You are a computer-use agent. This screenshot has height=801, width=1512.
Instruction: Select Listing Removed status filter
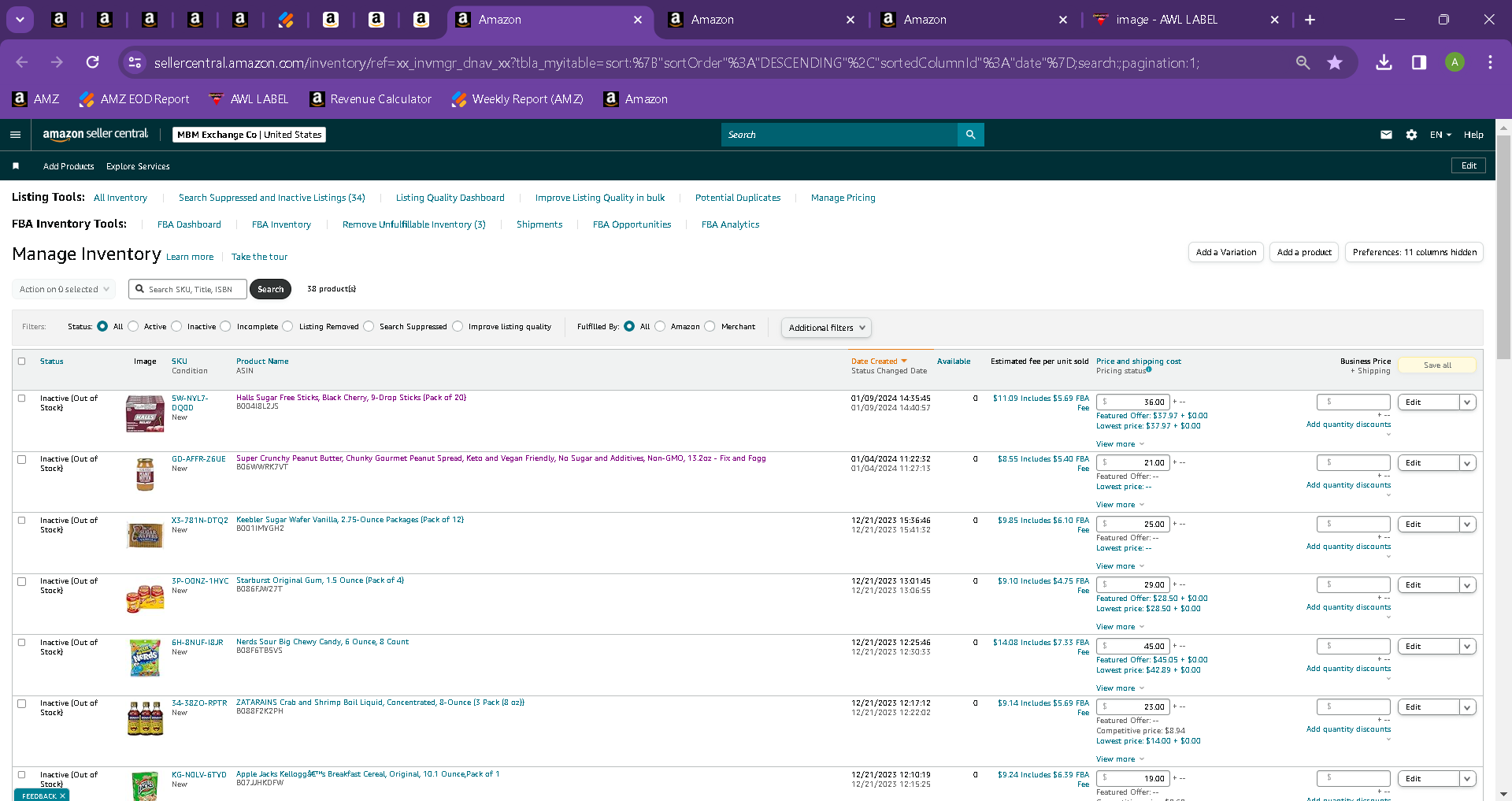(x=287, y=326)
